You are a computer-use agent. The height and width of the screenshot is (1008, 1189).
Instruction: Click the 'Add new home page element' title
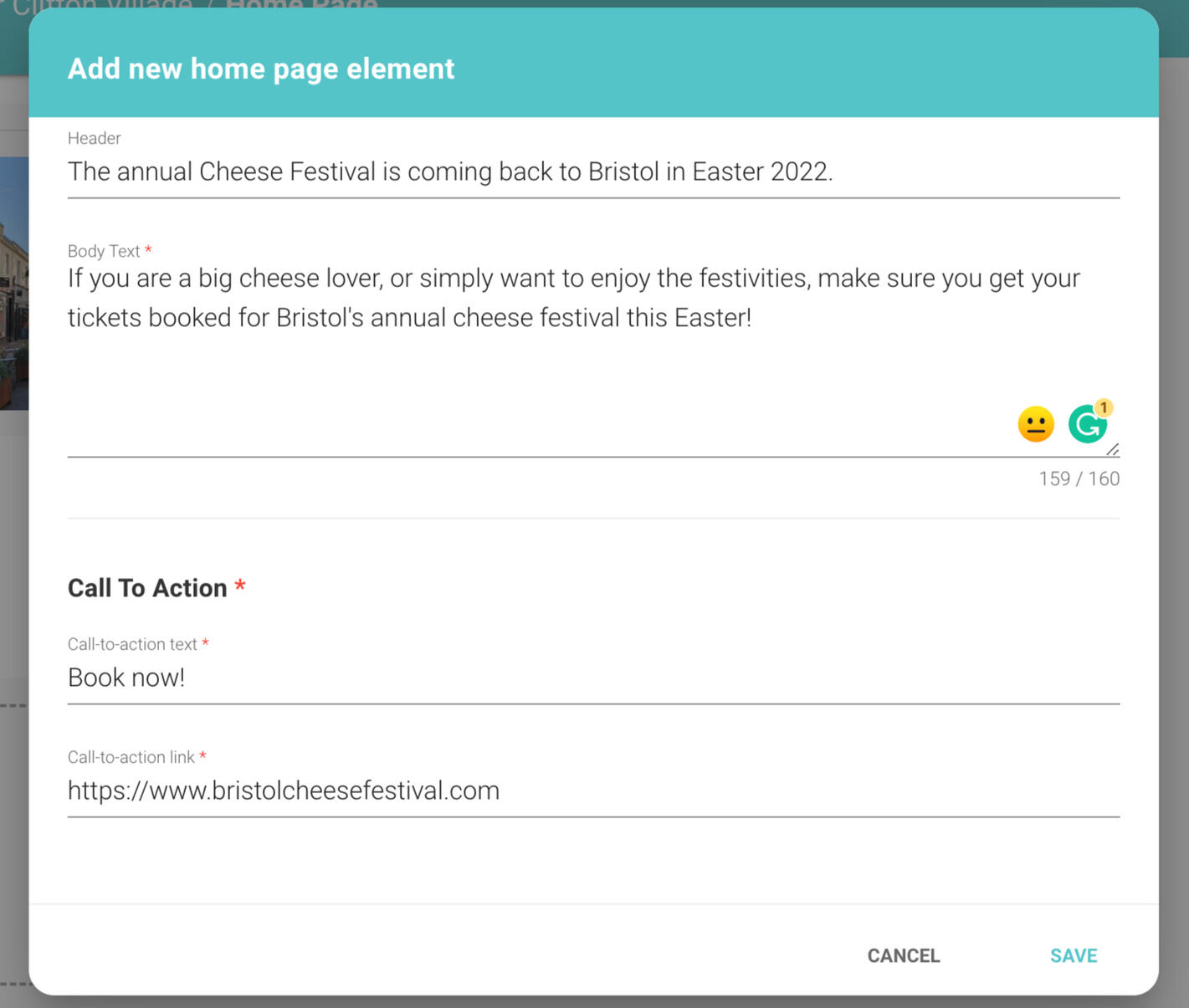pyautogui.click(x=260, y=69)
